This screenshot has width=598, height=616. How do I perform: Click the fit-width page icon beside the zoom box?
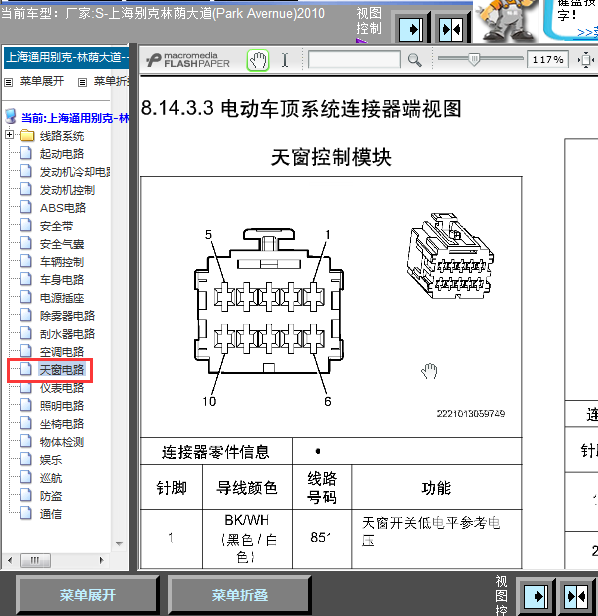point(585,60)
